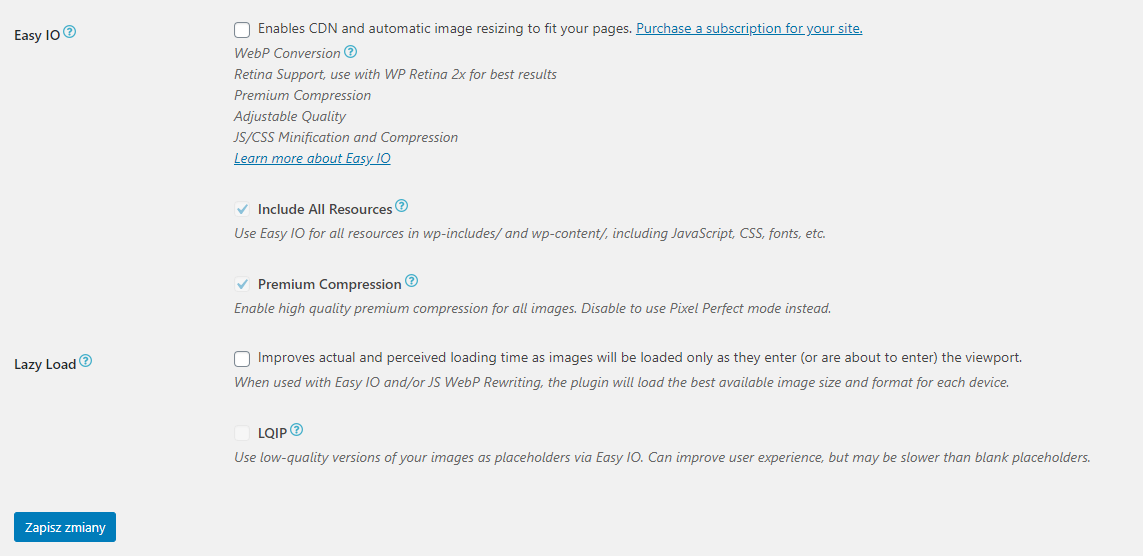Uncheck the Premium Compression checkbox
This screenshot has height=556, width=1143.
[242, 284]
